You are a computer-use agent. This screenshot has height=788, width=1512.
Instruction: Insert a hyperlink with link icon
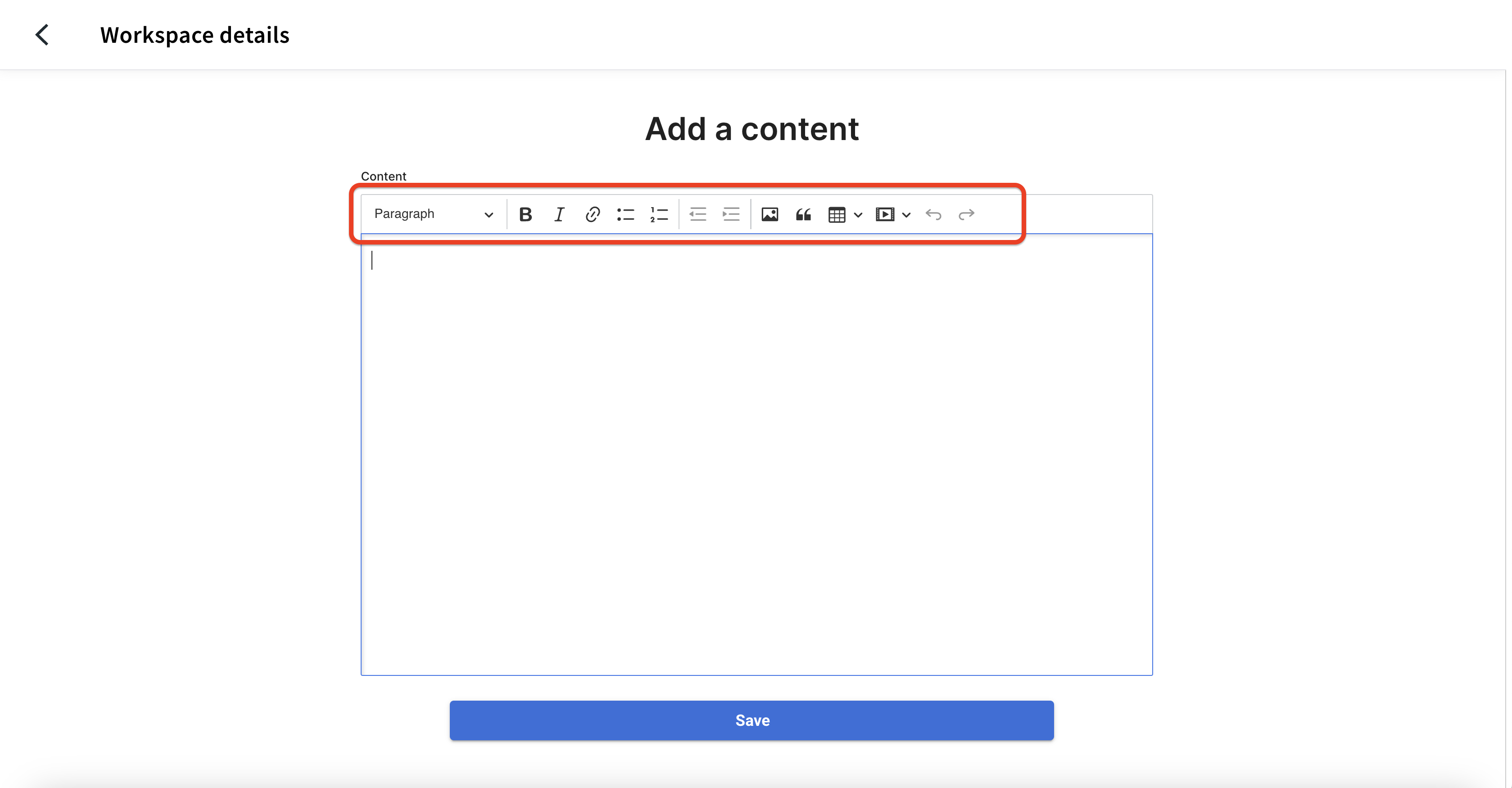coord(592,214)
